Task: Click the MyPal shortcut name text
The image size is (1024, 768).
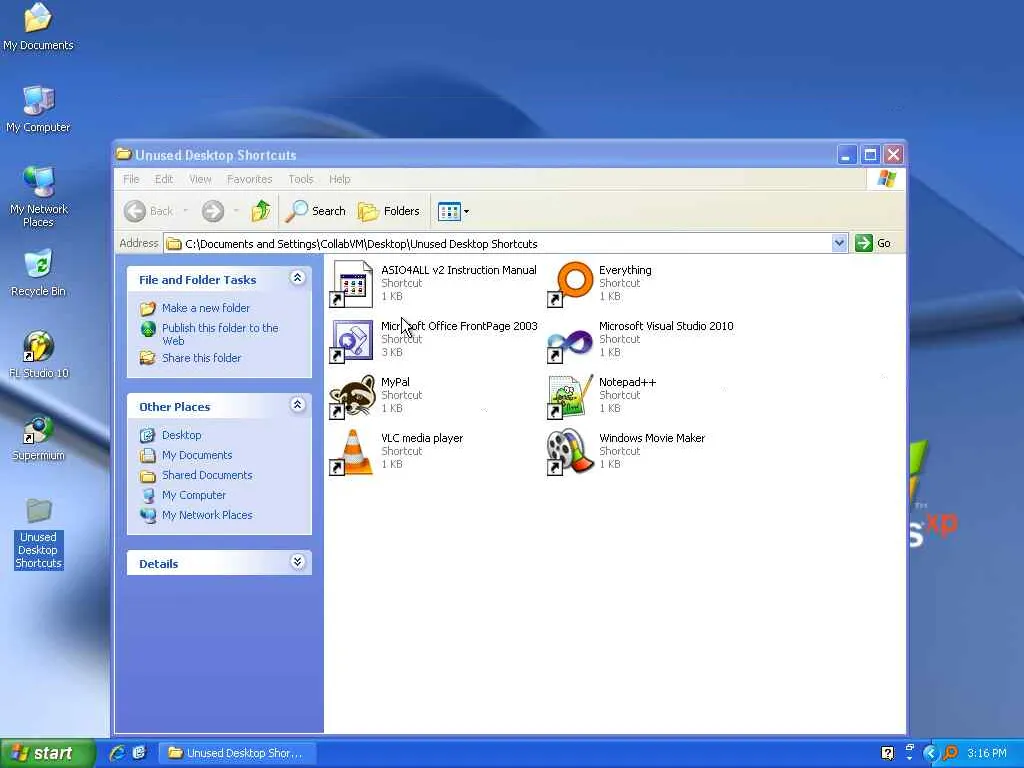Action: (395, 382)
